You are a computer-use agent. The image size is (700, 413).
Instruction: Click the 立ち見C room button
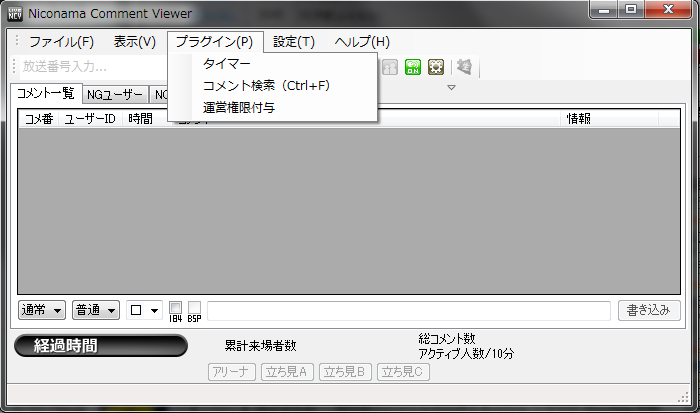(403, 372)
